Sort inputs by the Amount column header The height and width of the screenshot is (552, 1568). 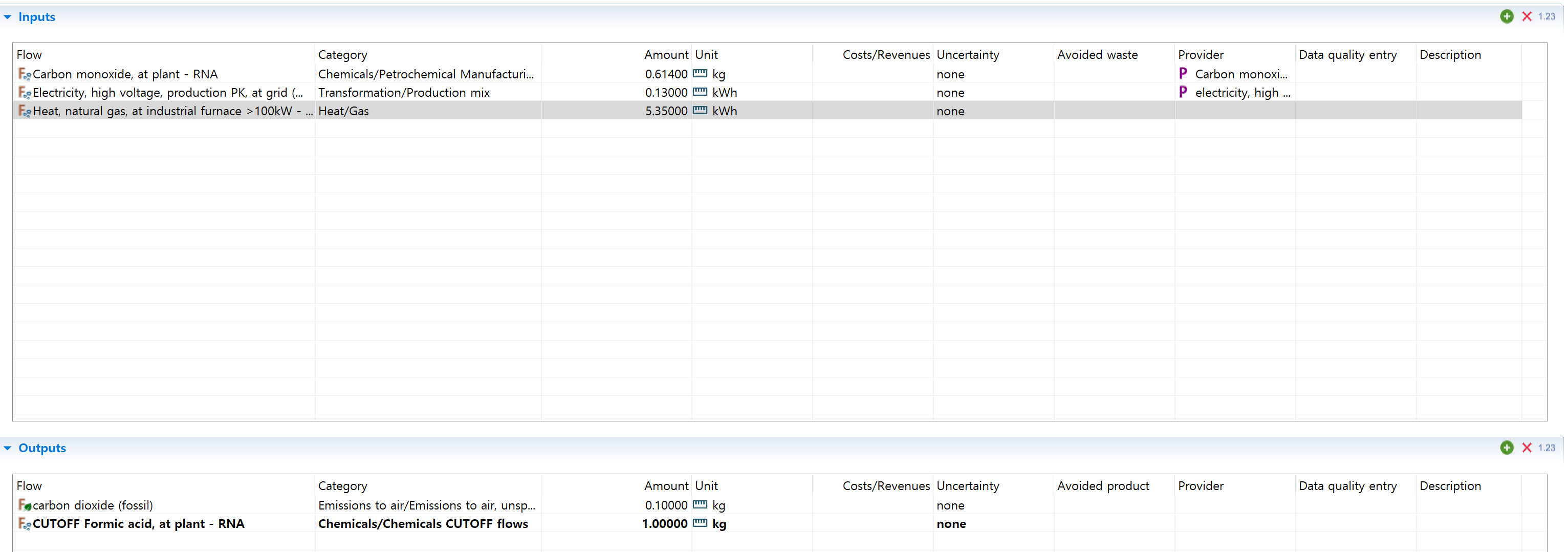point(666,55)
